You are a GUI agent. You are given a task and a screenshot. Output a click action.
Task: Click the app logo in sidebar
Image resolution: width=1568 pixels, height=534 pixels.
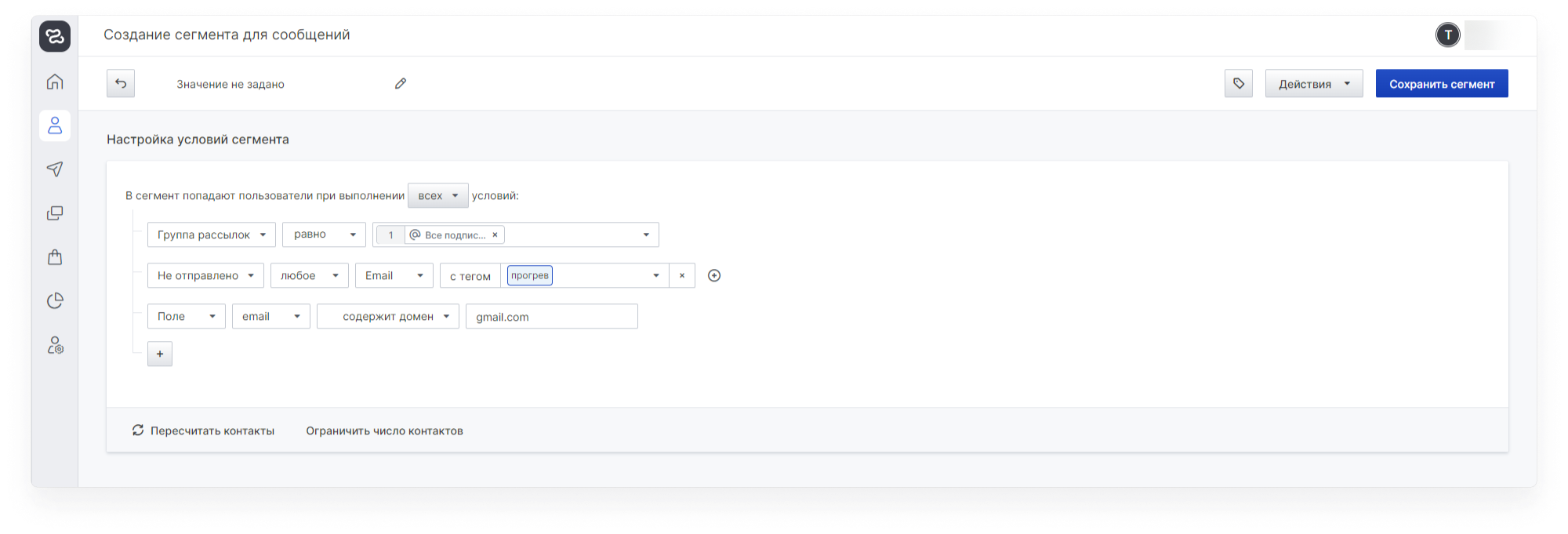[55, 36]
